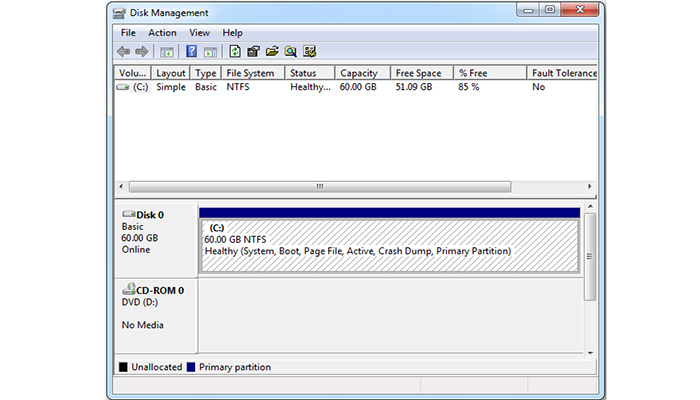Open the File menu
Screen dimensions: 700x400
(128, 33)
